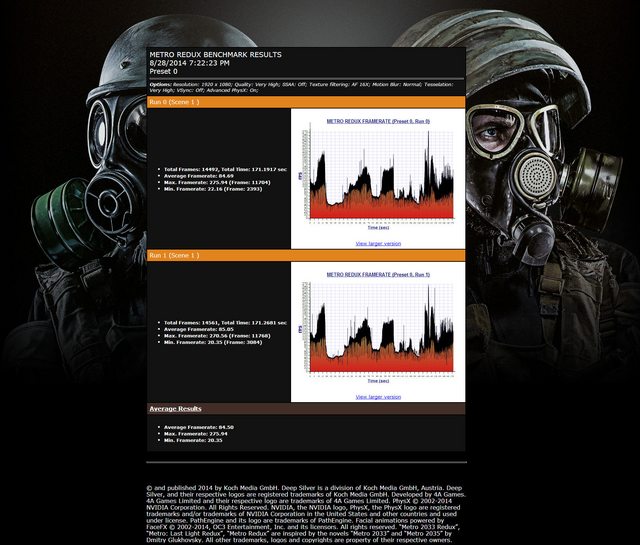This screenshot has height=545, width=640.
Task: Click 'Max. Framerate: 270.56' in Run 1
Action: click(217, 336)
